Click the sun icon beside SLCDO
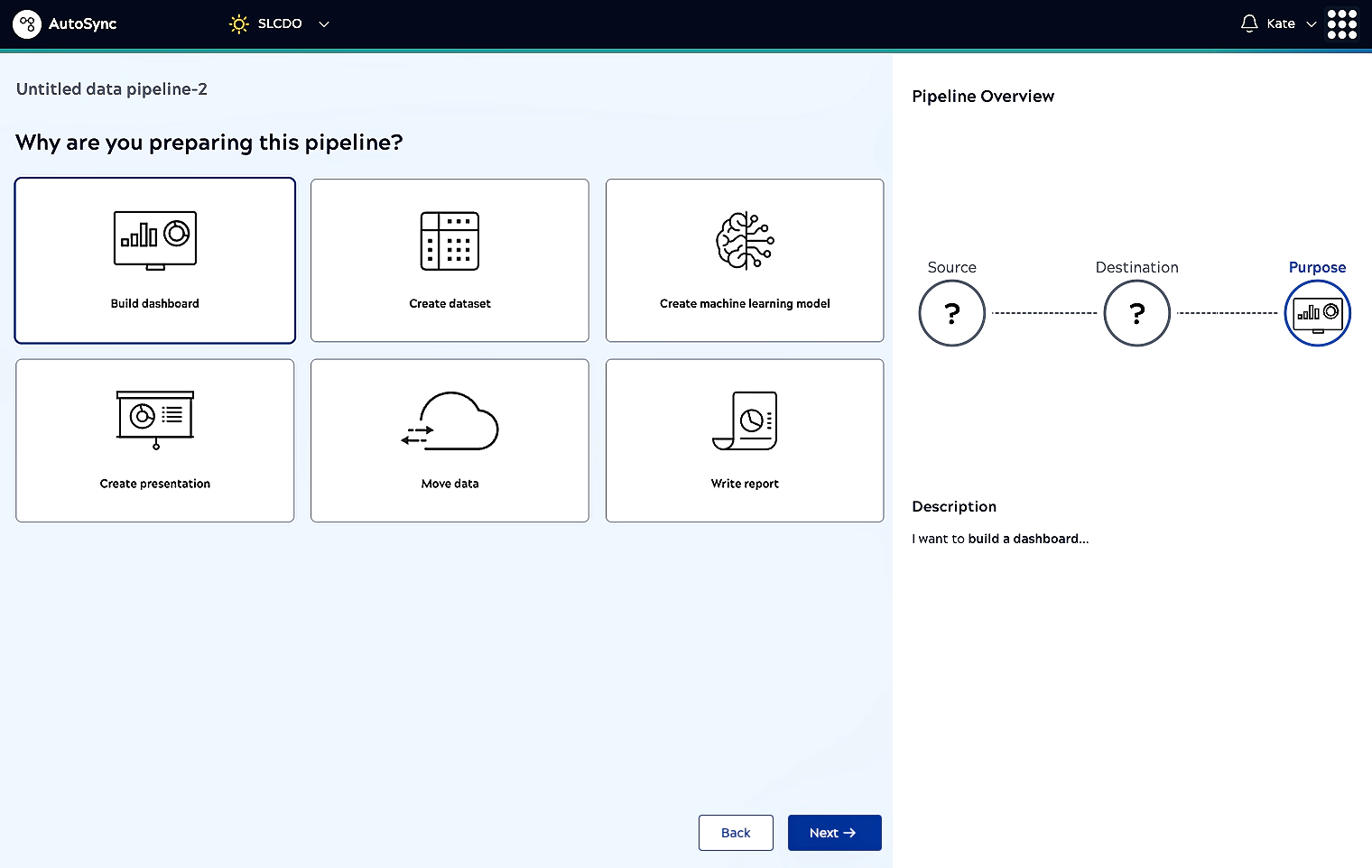The height and width of the screenshot is (868, 1372). 239,23
